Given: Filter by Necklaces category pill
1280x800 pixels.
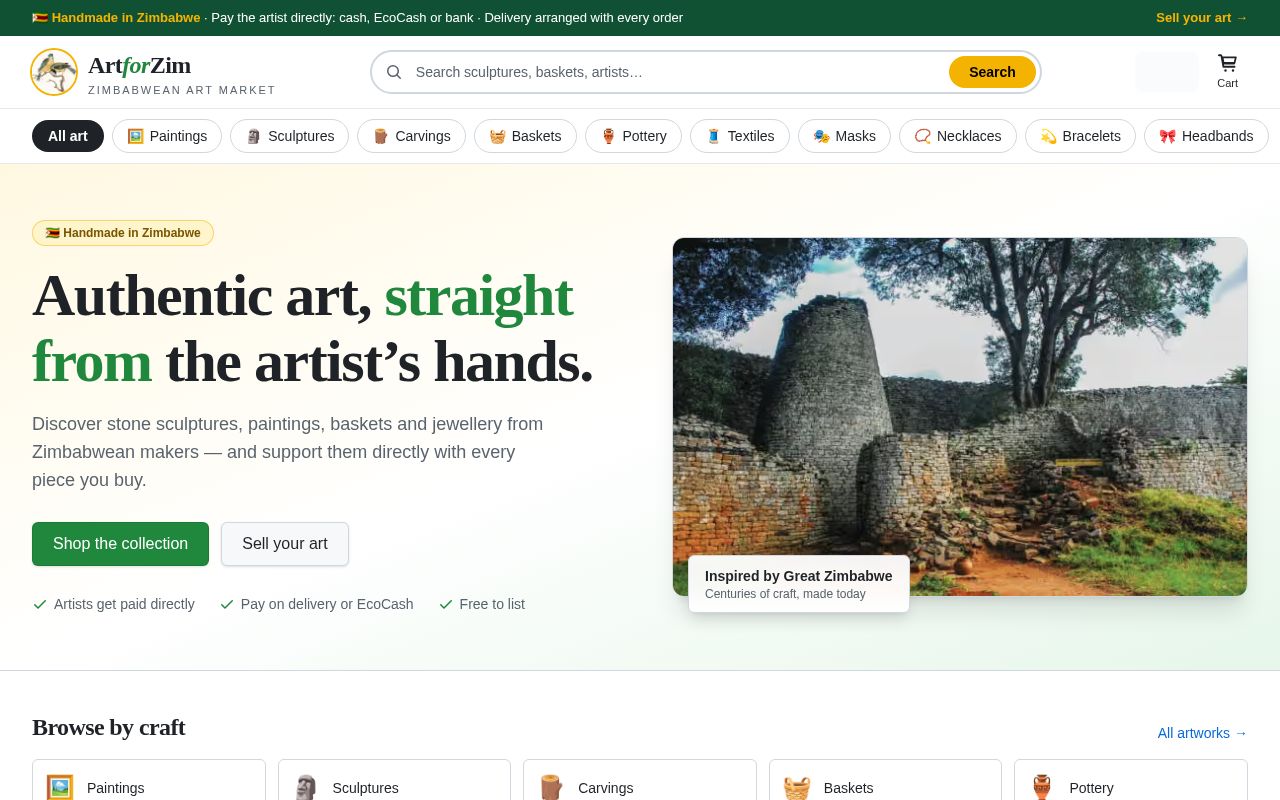Looking at the screenshot, I should click(x=958, y=136).
